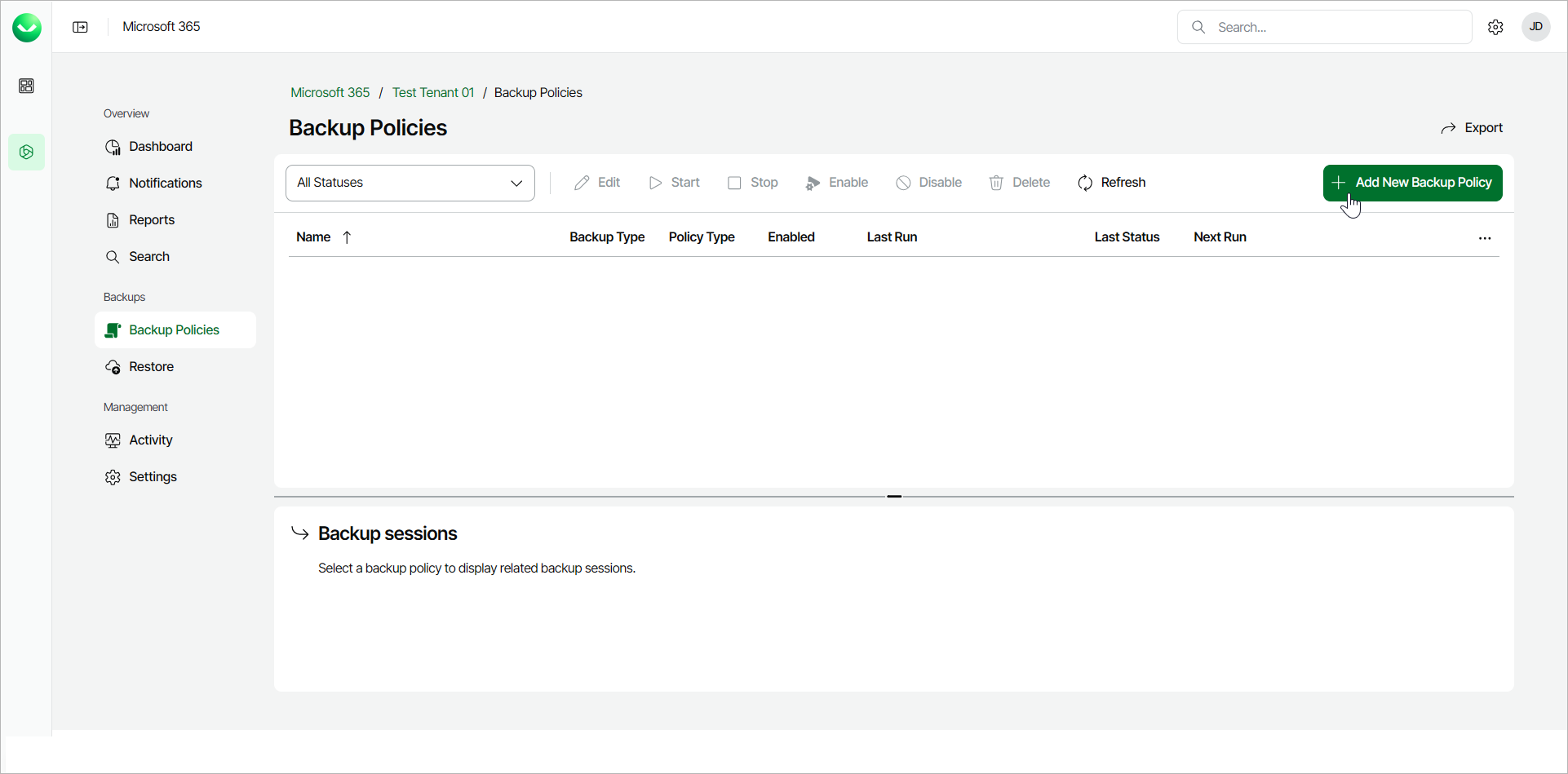
Task: Click Add New Backup Policy button
Action: (1412, 183)
